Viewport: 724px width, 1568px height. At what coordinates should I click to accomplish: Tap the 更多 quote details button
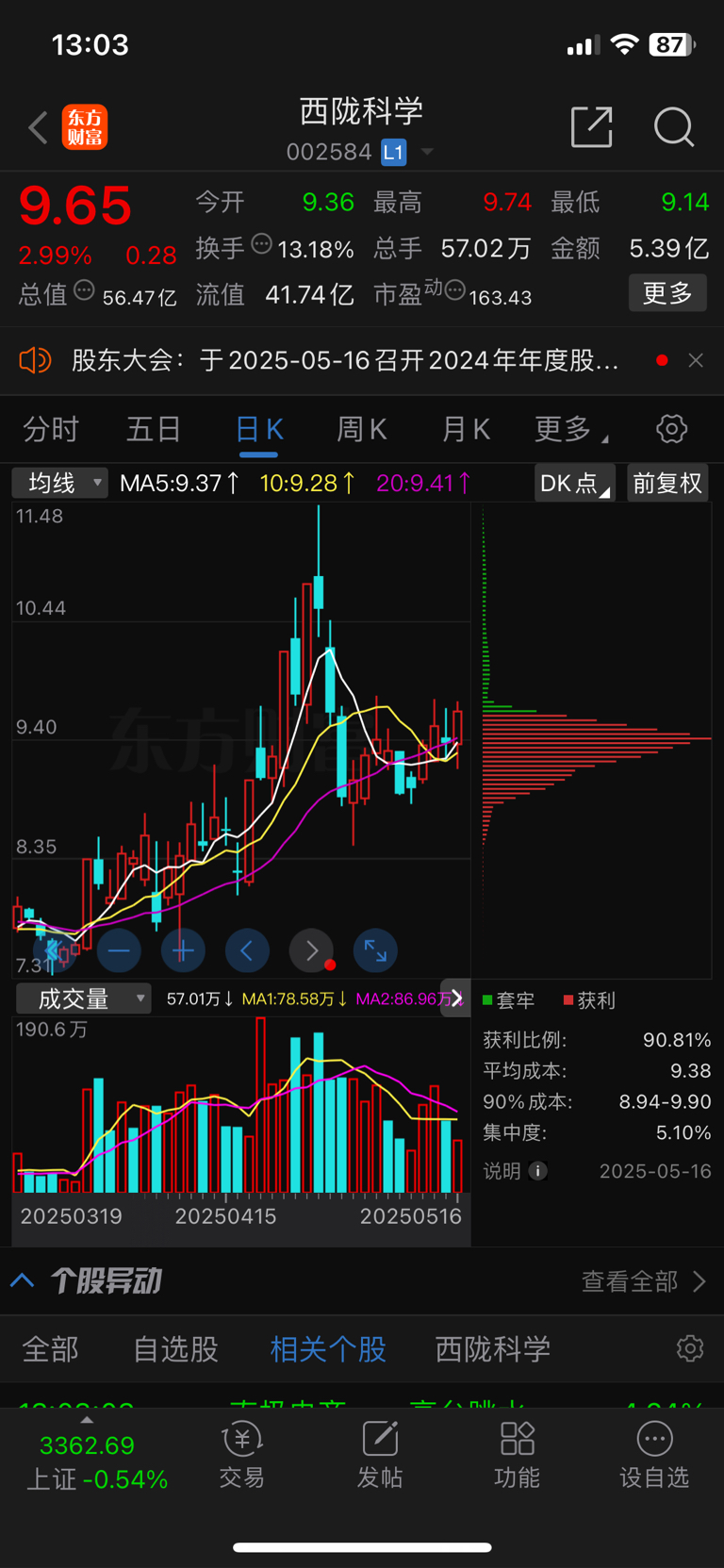click(667, 293)
